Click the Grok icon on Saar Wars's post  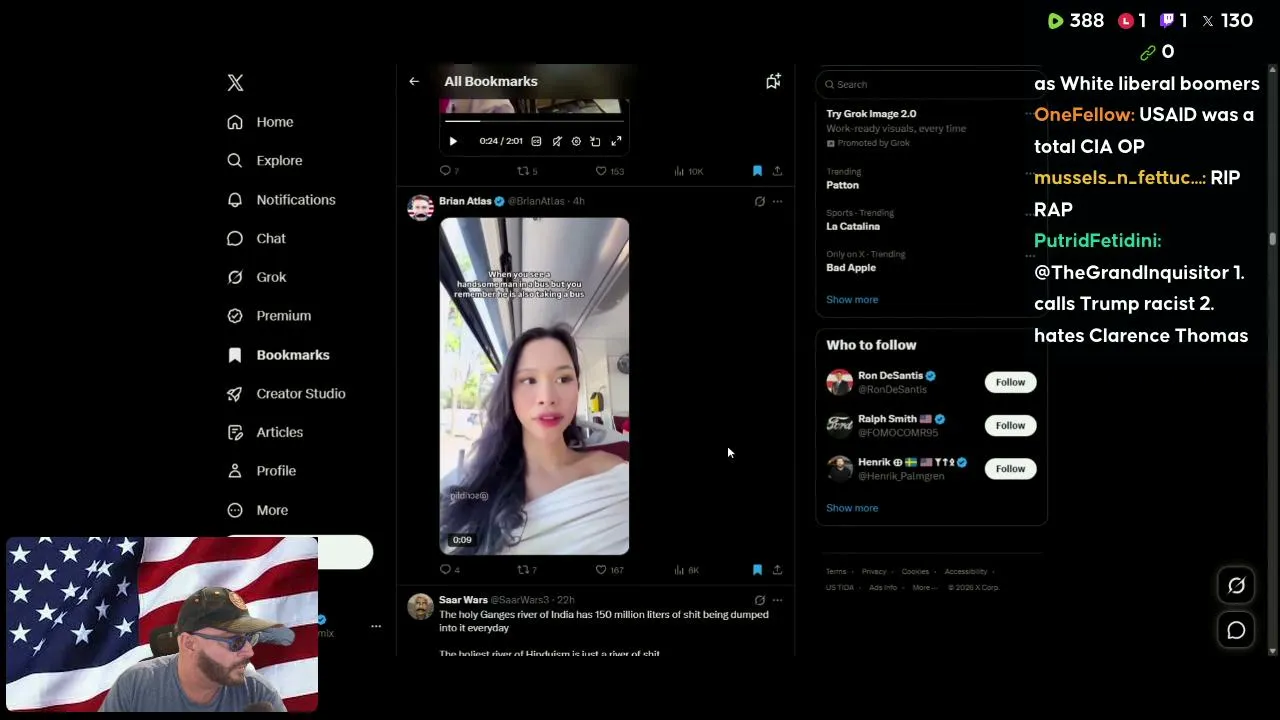760,600
